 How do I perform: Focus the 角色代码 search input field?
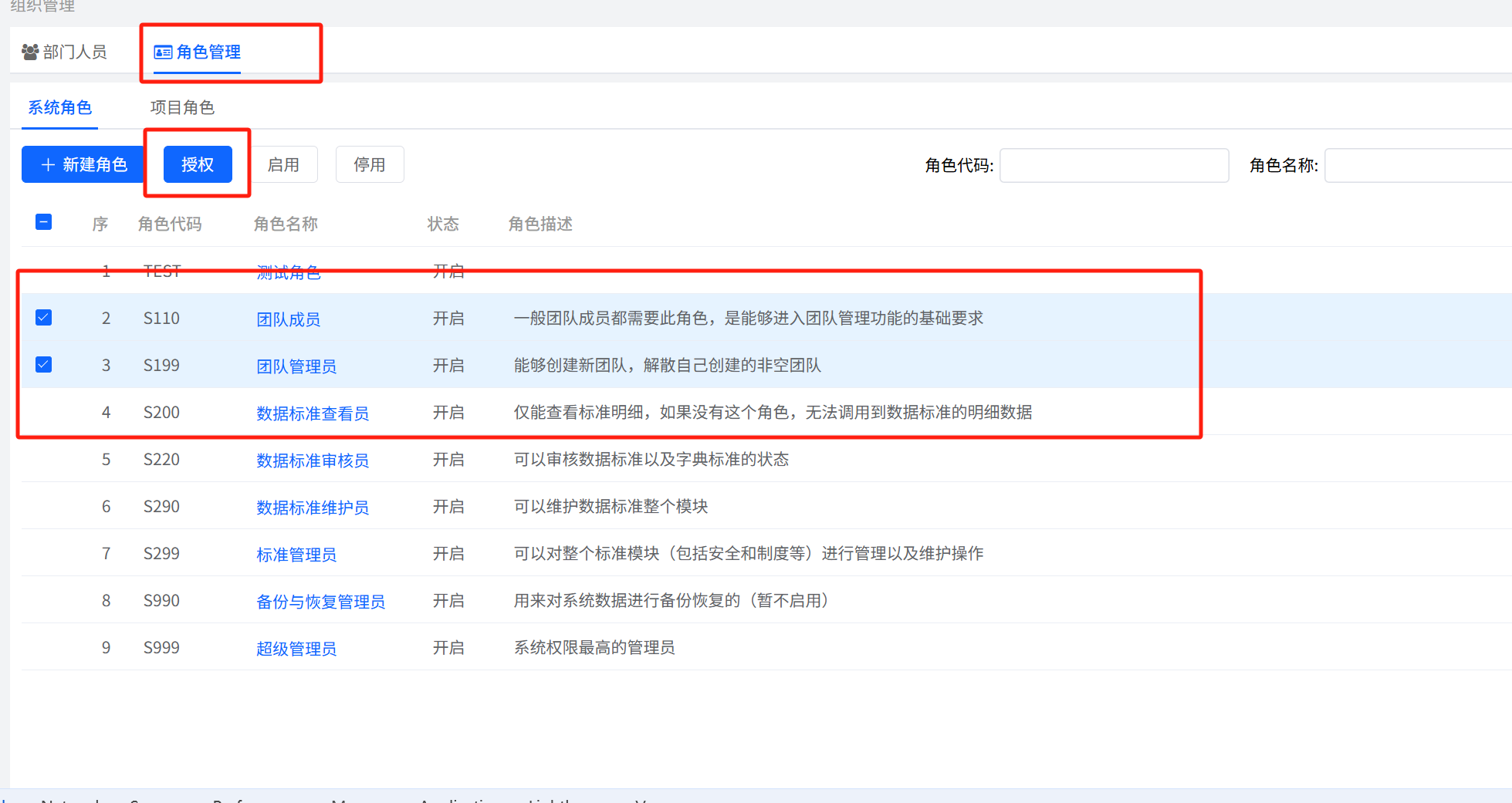click(1113, 165)
